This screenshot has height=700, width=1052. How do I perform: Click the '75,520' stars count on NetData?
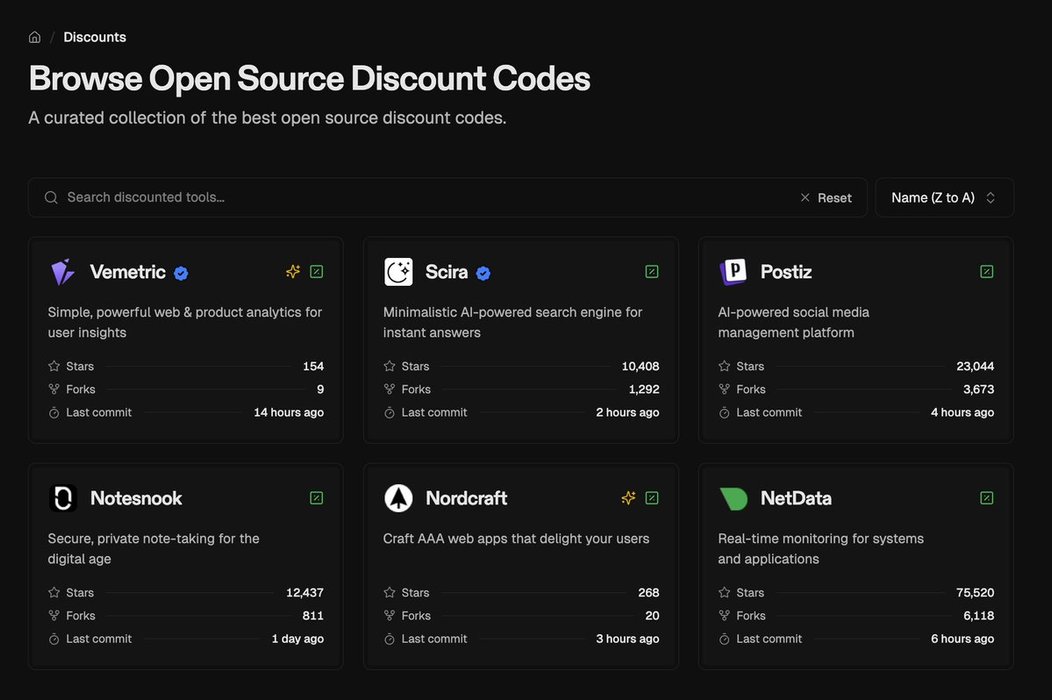pyautogui.click(x=975, y=592)
